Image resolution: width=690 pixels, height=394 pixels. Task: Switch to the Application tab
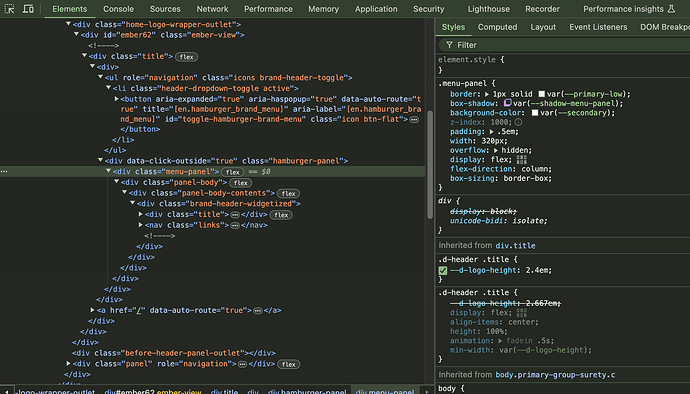376,9
